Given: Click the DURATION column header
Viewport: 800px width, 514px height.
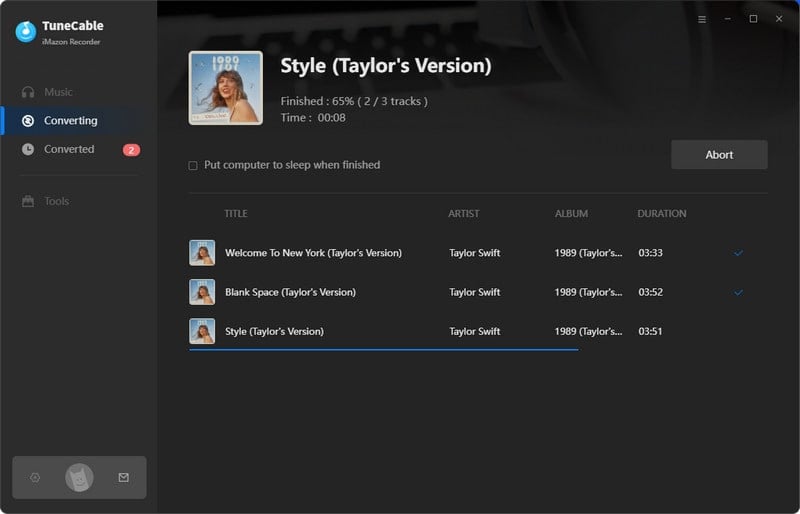Looking at the screenshot, I should click(662, 214).
